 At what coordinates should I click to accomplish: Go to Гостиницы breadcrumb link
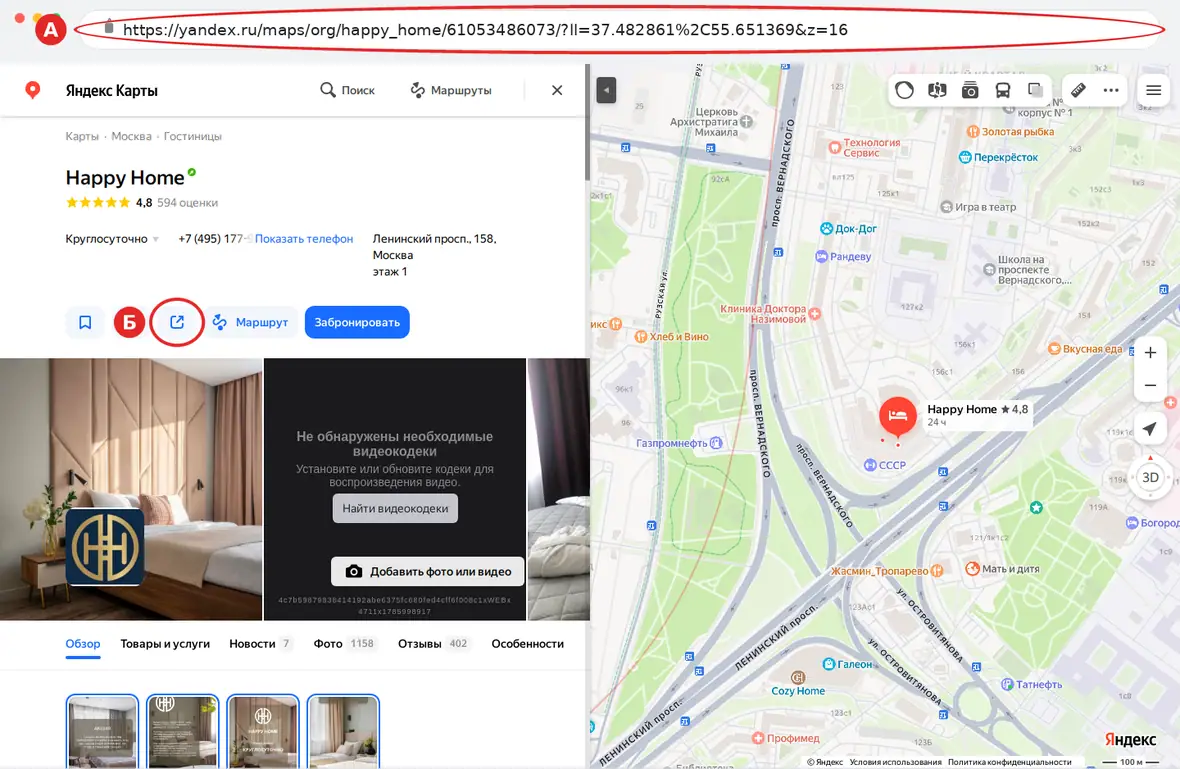193,136
